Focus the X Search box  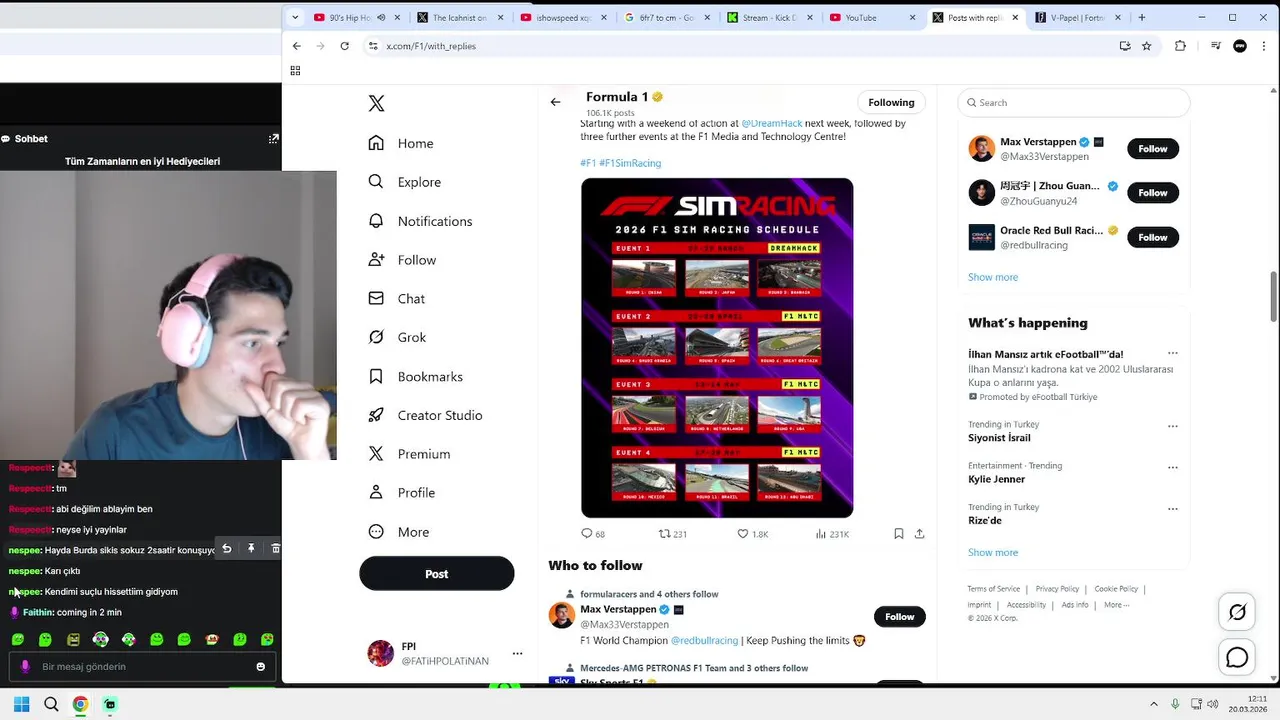point(1074,102)
